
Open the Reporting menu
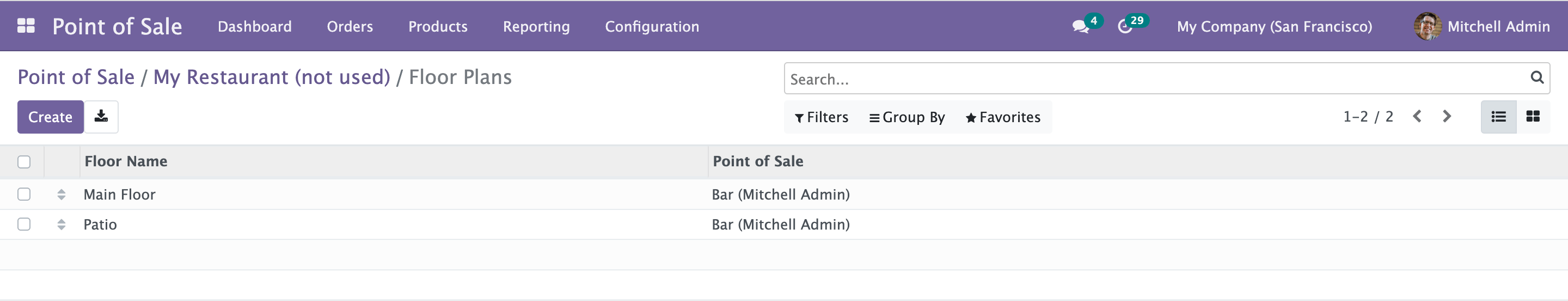pyautogui.click(x=536, y=27)
